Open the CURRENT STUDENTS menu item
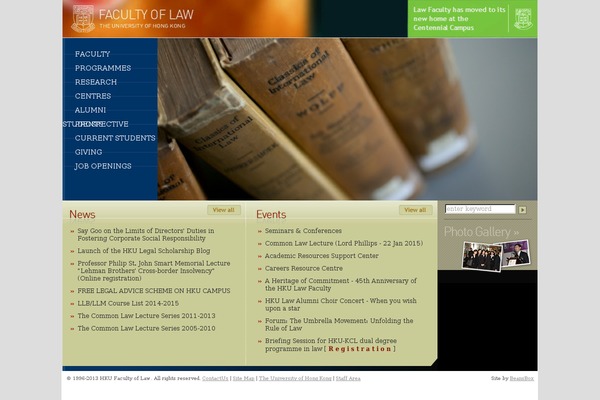The image size is (600, 400). (115, 138)
